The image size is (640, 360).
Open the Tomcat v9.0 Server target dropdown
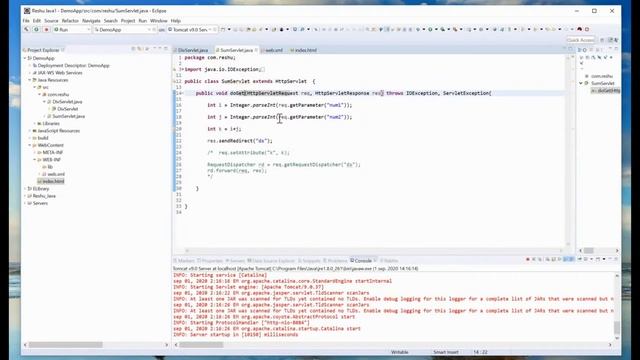tap(210, 30)
